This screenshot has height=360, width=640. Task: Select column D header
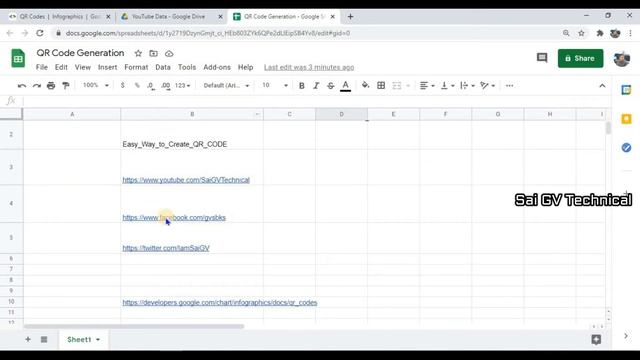point(341,114)
